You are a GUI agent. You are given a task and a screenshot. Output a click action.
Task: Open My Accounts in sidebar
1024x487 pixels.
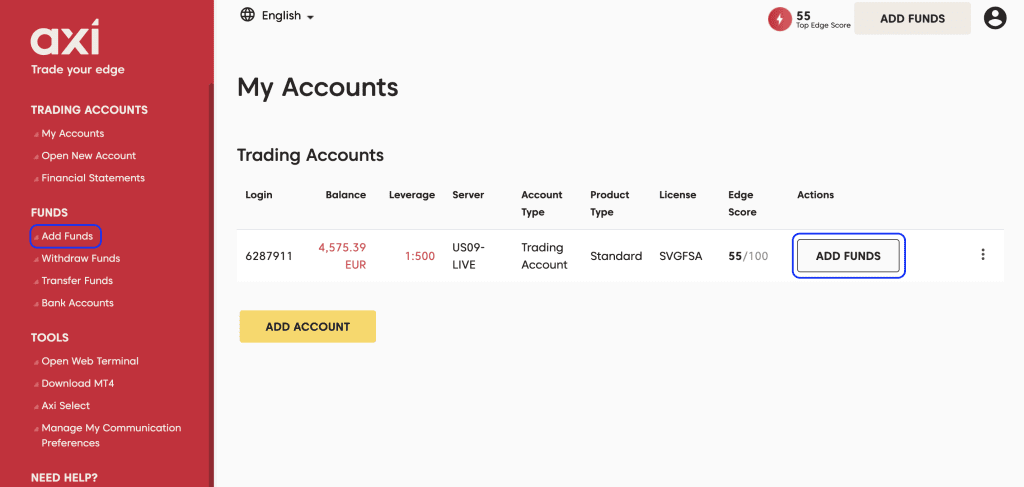coord(72,134)
